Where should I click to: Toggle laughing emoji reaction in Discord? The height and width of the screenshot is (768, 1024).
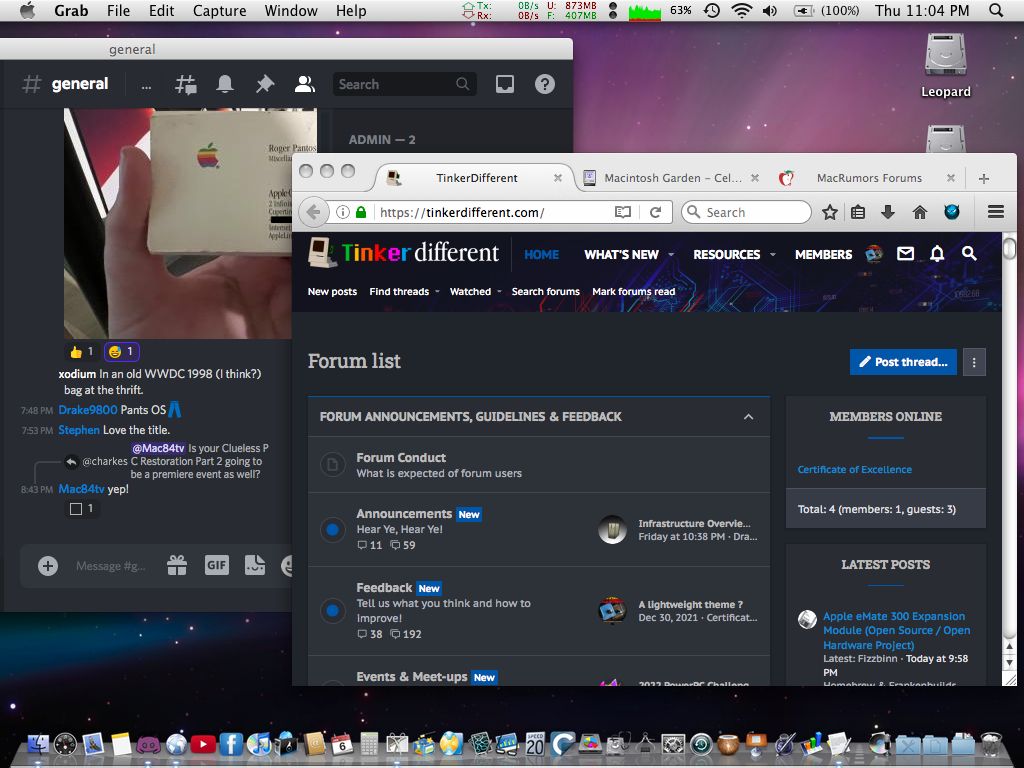(121, 352)
